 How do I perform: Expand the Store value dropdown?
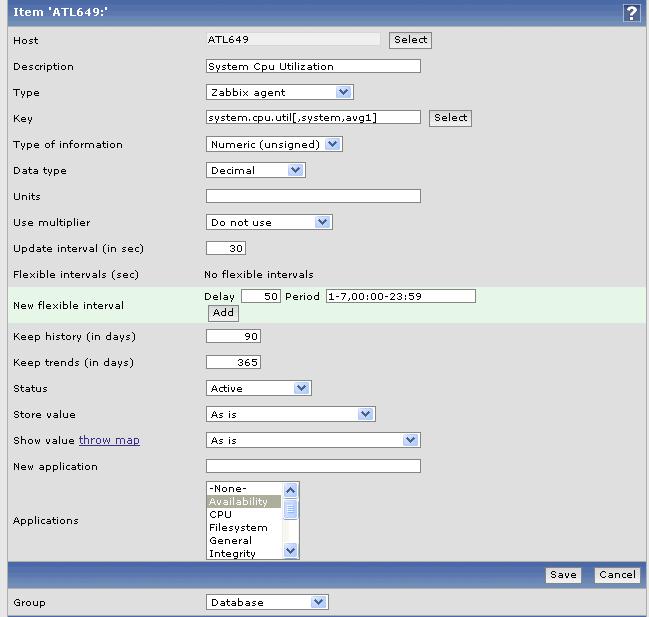290,414
